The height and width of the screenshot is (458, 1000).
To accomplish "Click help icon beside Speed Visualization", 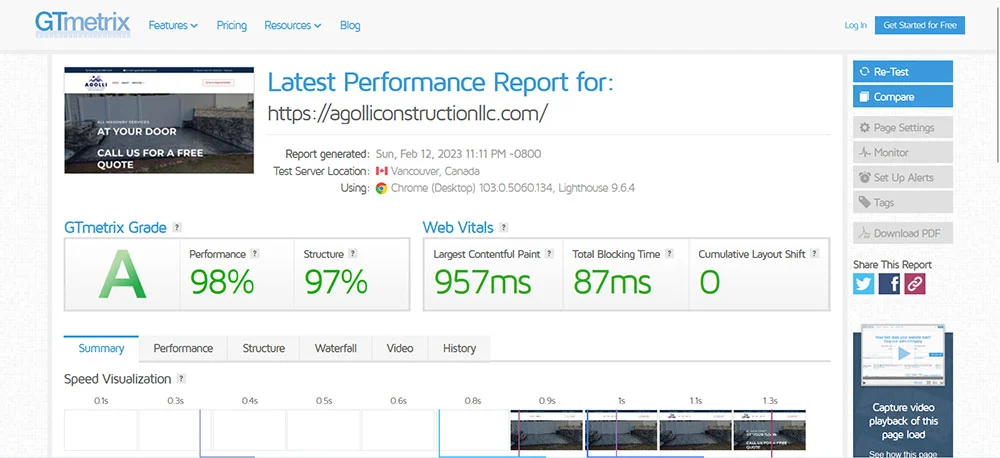I will click(x=181, y=379).
